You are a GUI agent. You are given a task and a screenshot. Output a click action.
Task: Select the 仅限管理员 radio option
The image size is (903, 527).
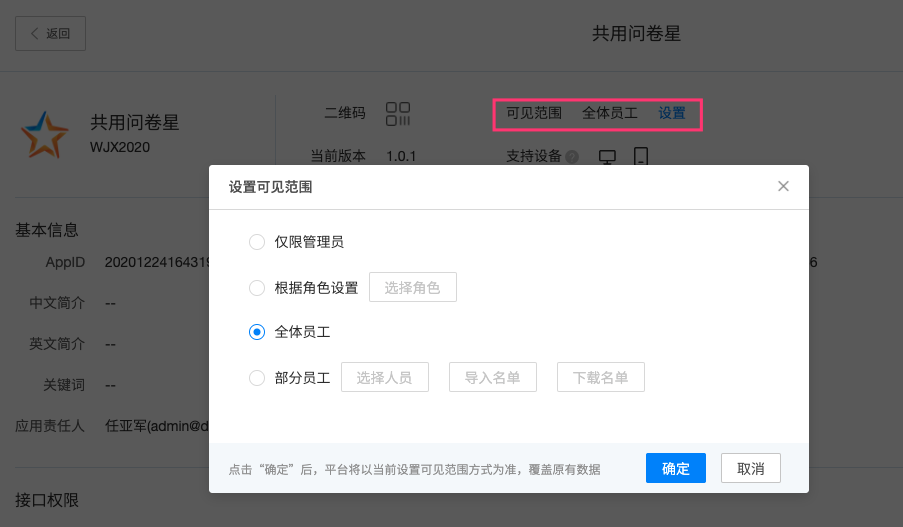tap(257, 242)
